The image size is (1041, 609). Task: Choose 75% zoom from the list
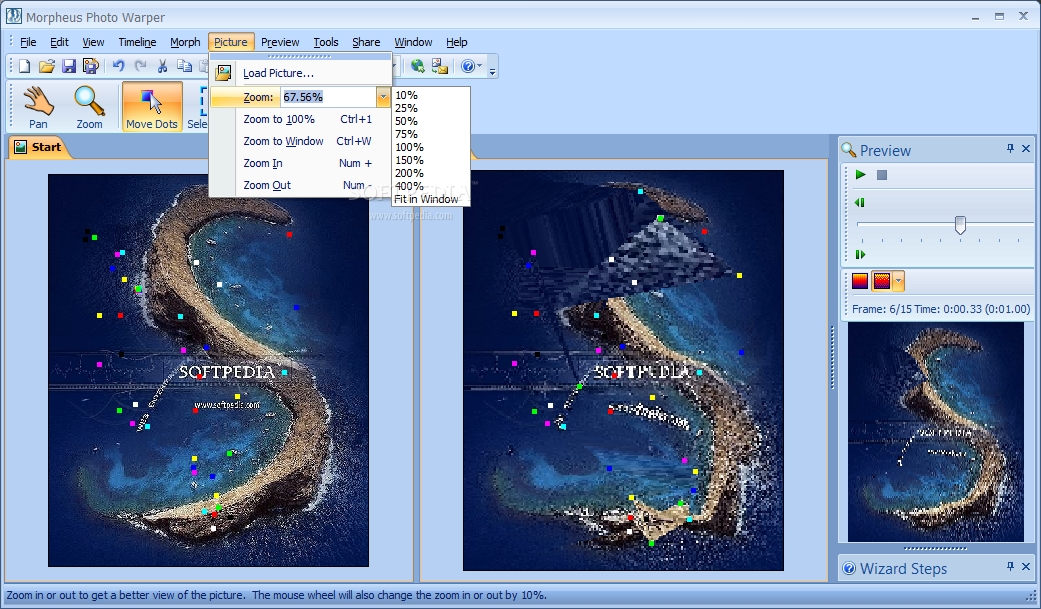(x=406, y=134)
